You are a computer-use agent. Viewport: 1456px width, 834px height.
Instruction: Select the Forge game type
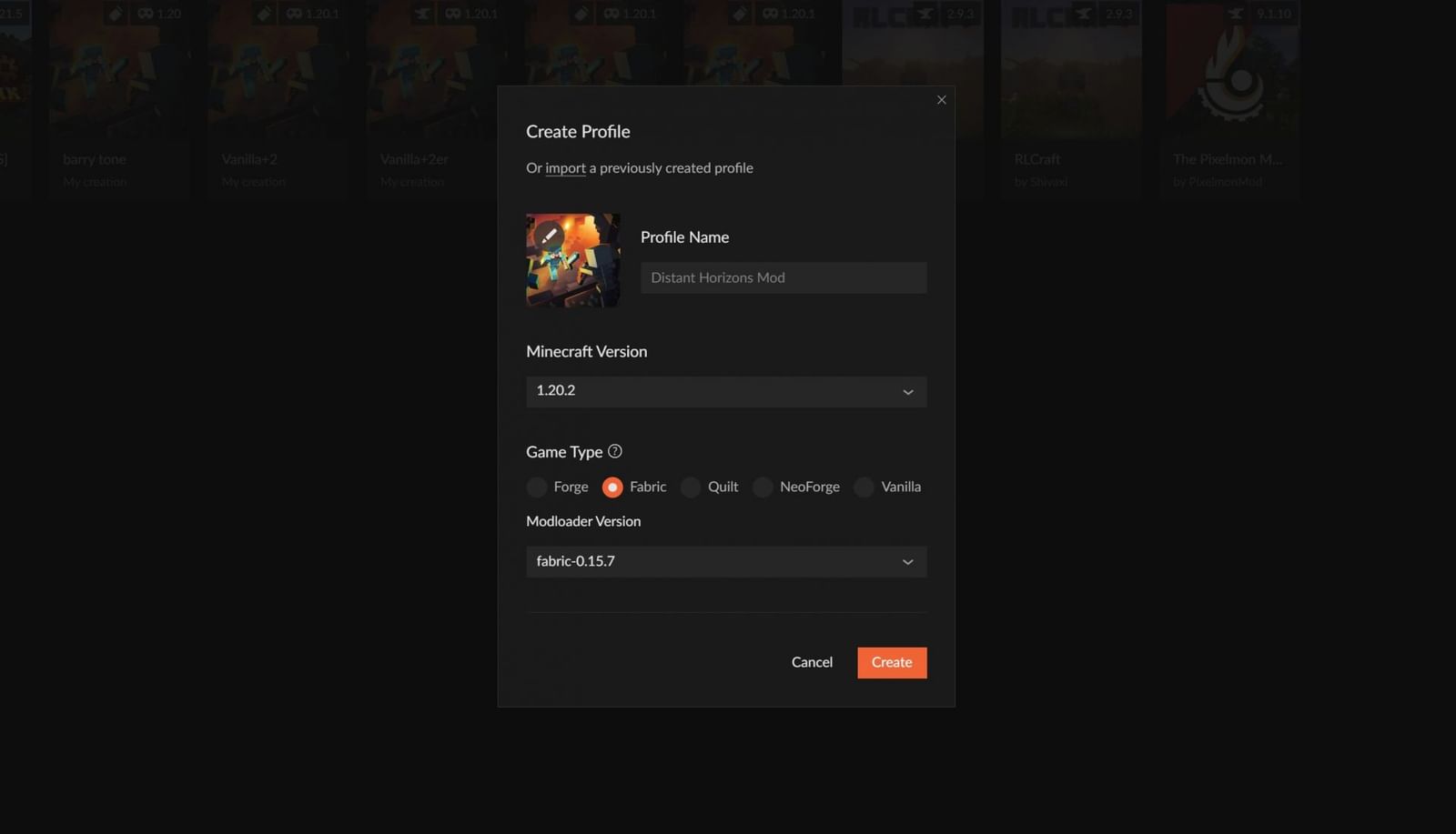537,487
